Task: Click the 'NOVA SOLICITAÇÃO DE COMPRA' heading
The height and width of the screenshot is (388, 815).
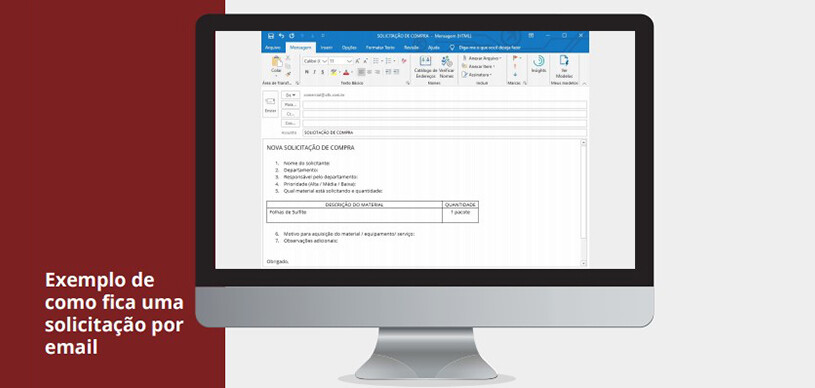Action: (310, 148)
